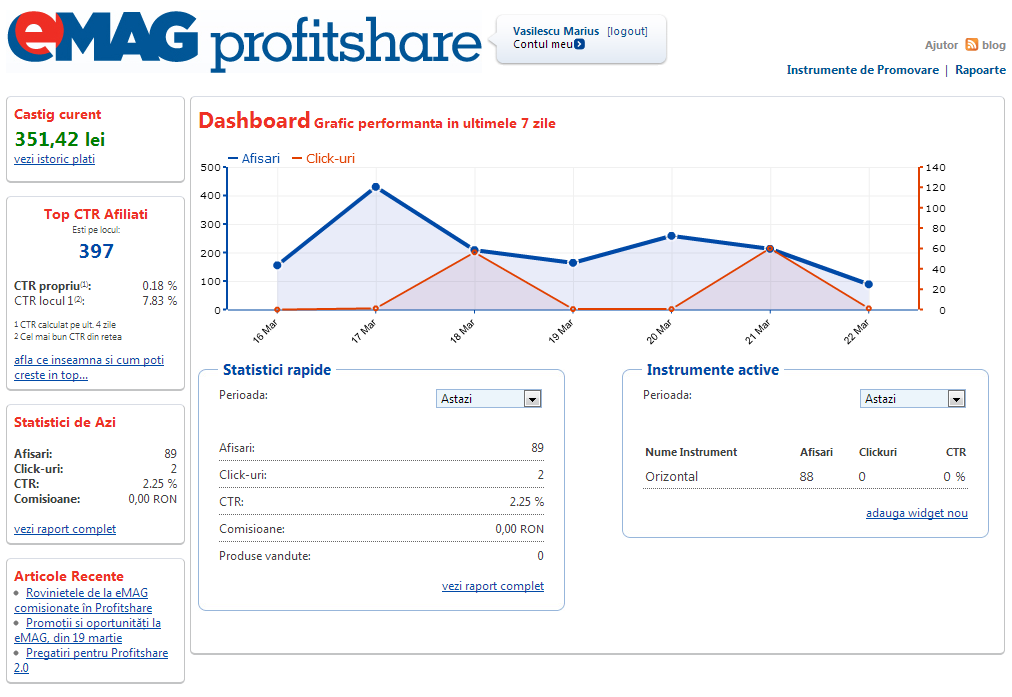The width and height of the screenshot is (1012, 697).
Task: Click the Produse vandute label
Action: point(265,556)
